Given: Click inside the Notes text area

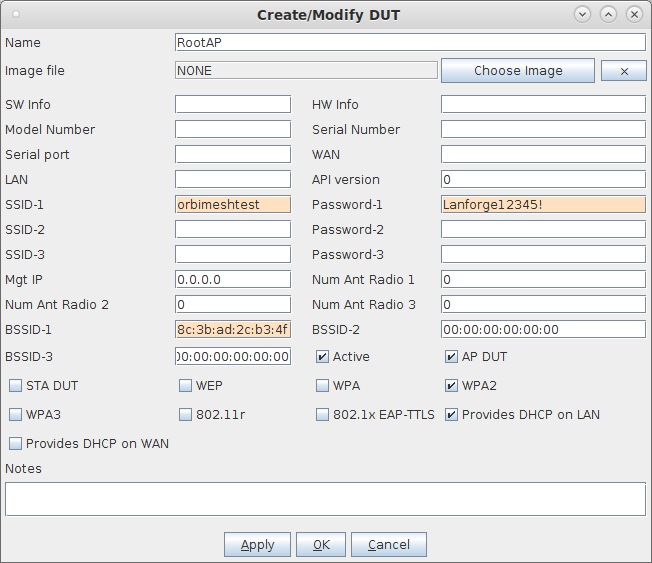Looking at the screenshot, I should (325, 499).
